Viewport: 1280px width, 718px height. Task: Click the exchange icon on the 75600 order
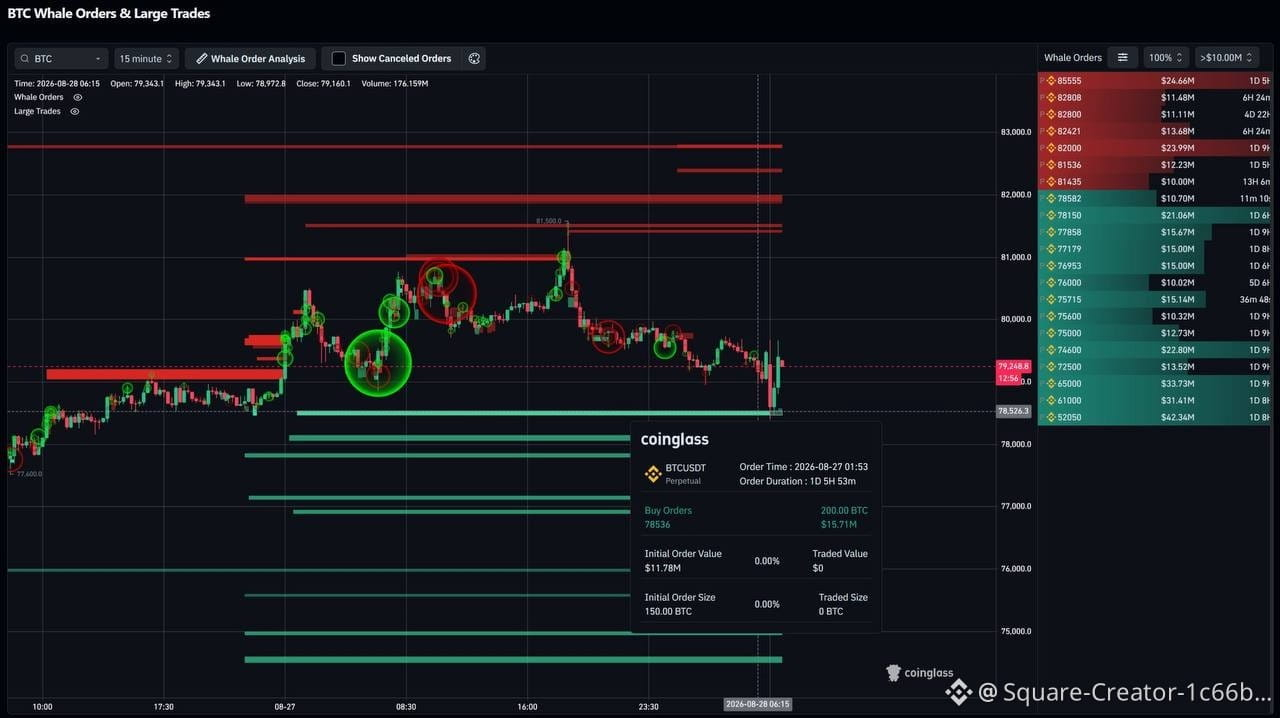(x=1051, y=317)
